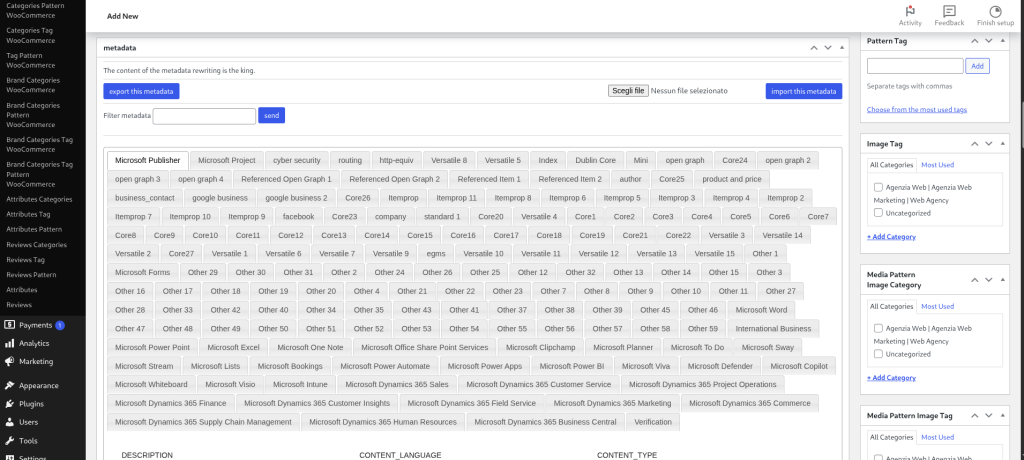This screenshot has width=1024, height=460.
Task: Switch to the Microsoft Project metadata tab
Action: 227,160
